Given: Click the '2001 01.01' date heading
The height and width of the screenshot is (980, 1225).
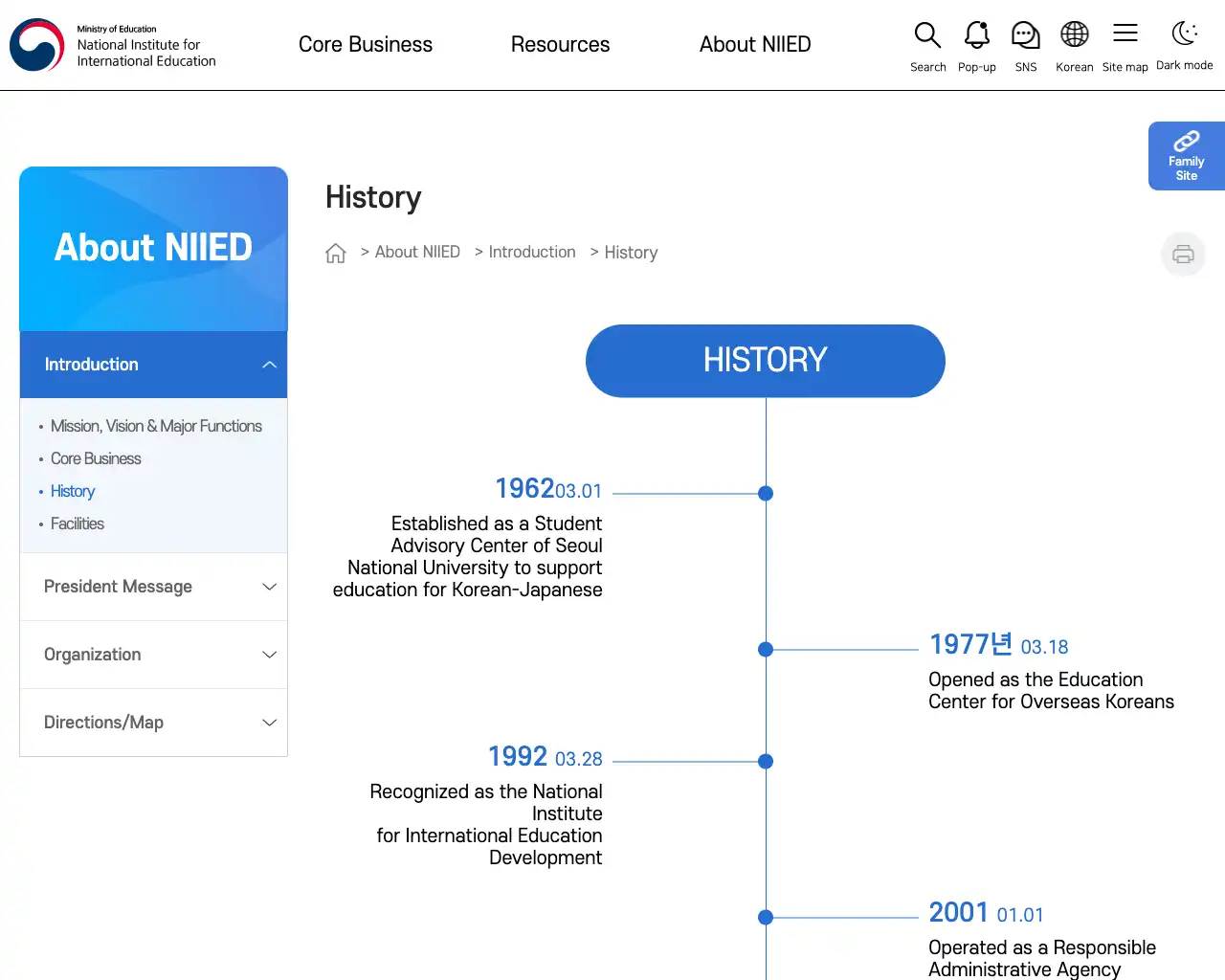Looking at the screenshot, I should coord(986,913).
